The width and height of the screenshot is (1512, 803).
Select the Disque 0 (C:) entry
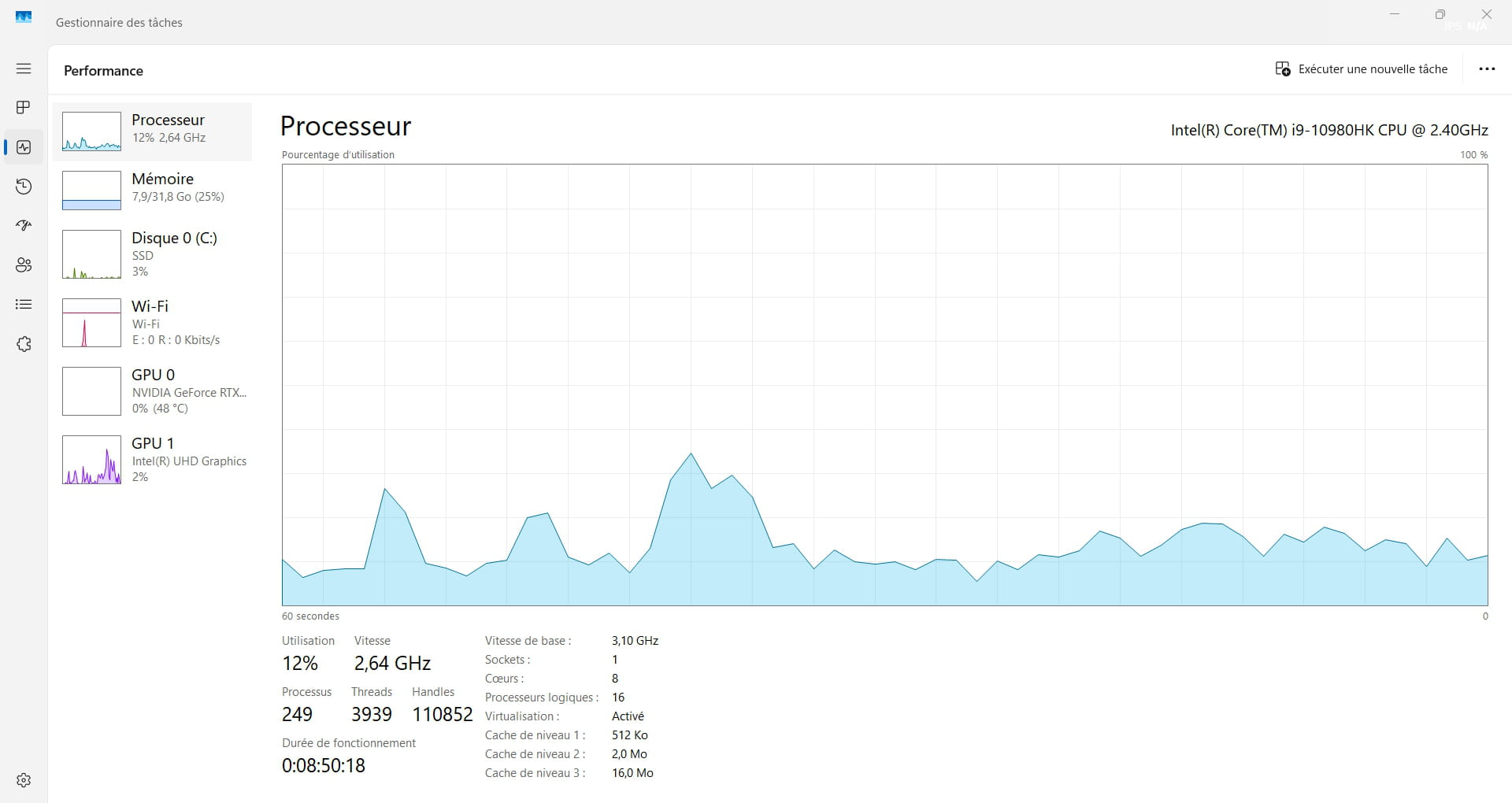(x=152, y=254)
